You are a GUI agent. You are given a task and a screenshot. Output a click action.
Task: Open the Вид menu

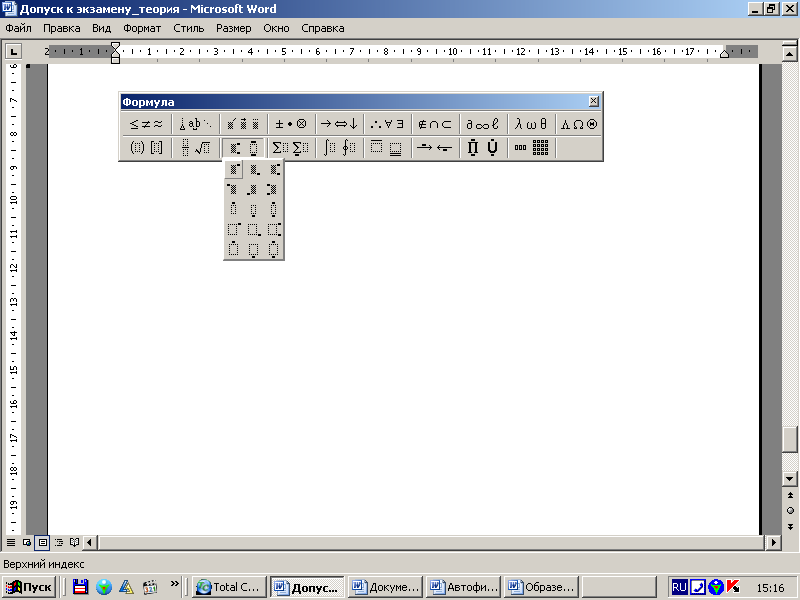(102, 28)
